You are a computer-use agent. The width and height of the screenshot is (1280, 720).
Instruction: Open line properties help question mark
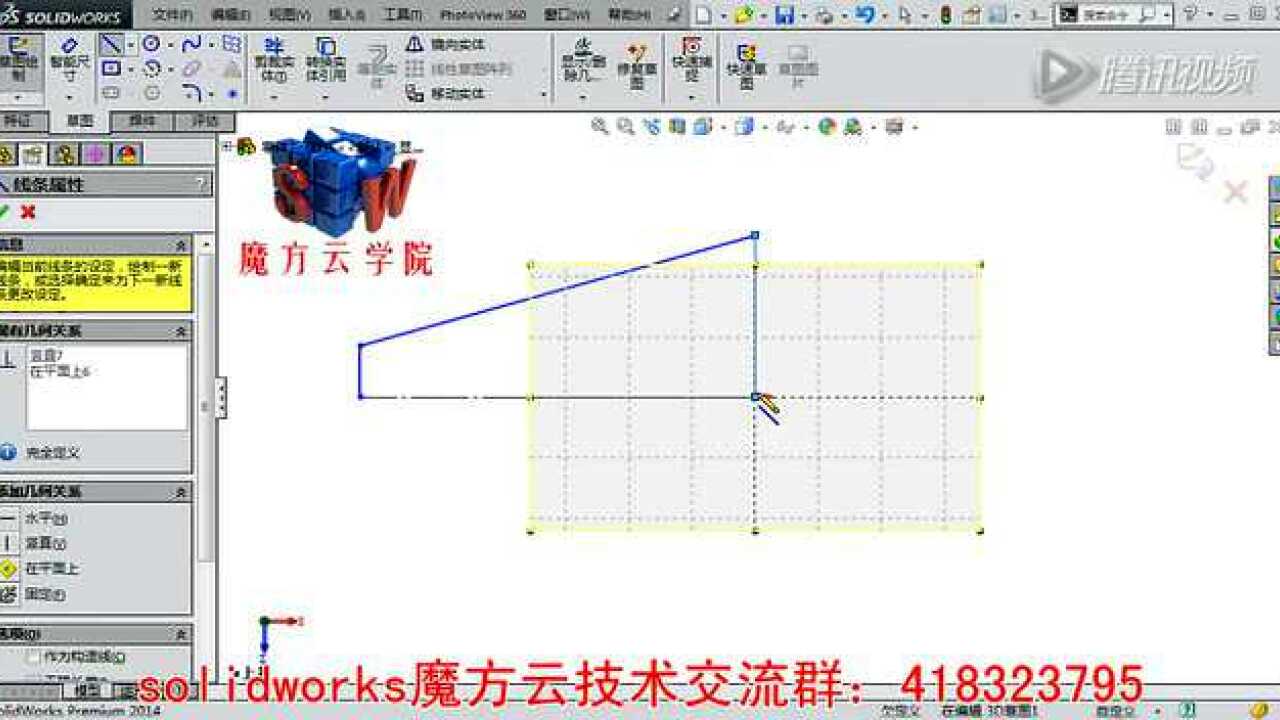[x=201, y=184]
